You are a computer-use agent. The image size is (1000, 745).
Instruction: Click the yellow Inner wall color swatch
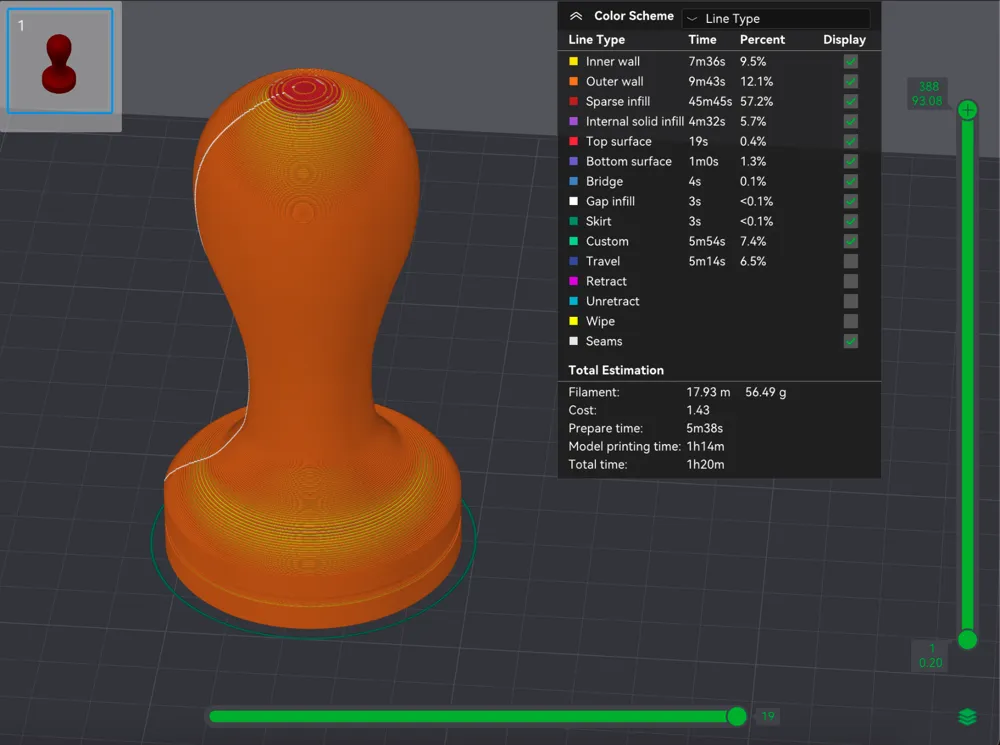(573, 62)
